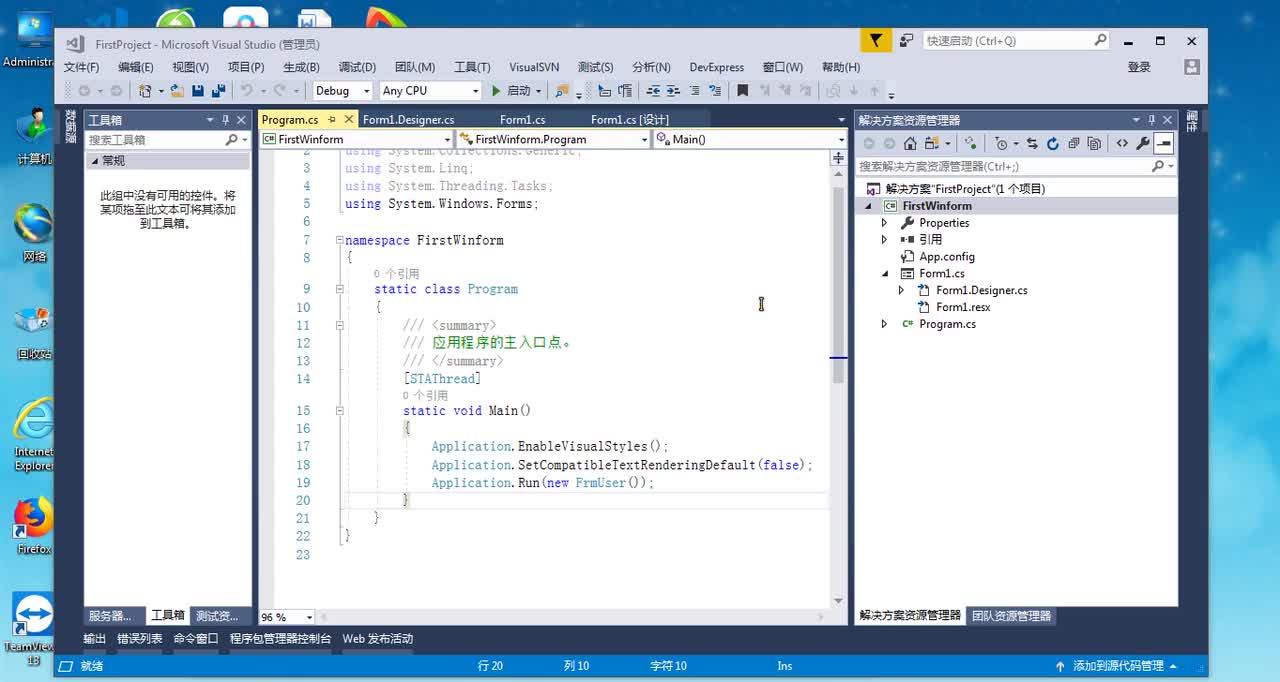Expand the Properties node in Solution Explorer
This screenshot has height=682, width=1280.
884,223
